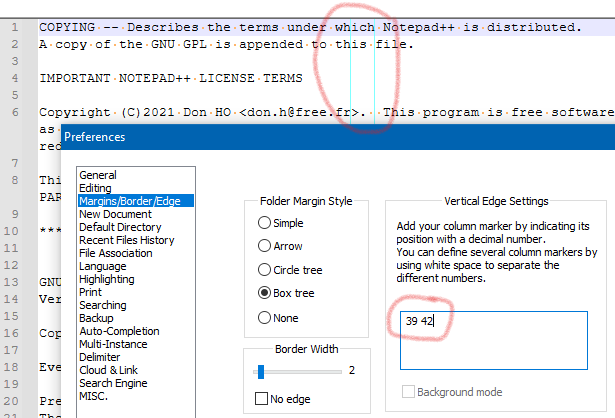
Task: Open Backup settings
Action: pyautogui.click(x=96, y=318)
